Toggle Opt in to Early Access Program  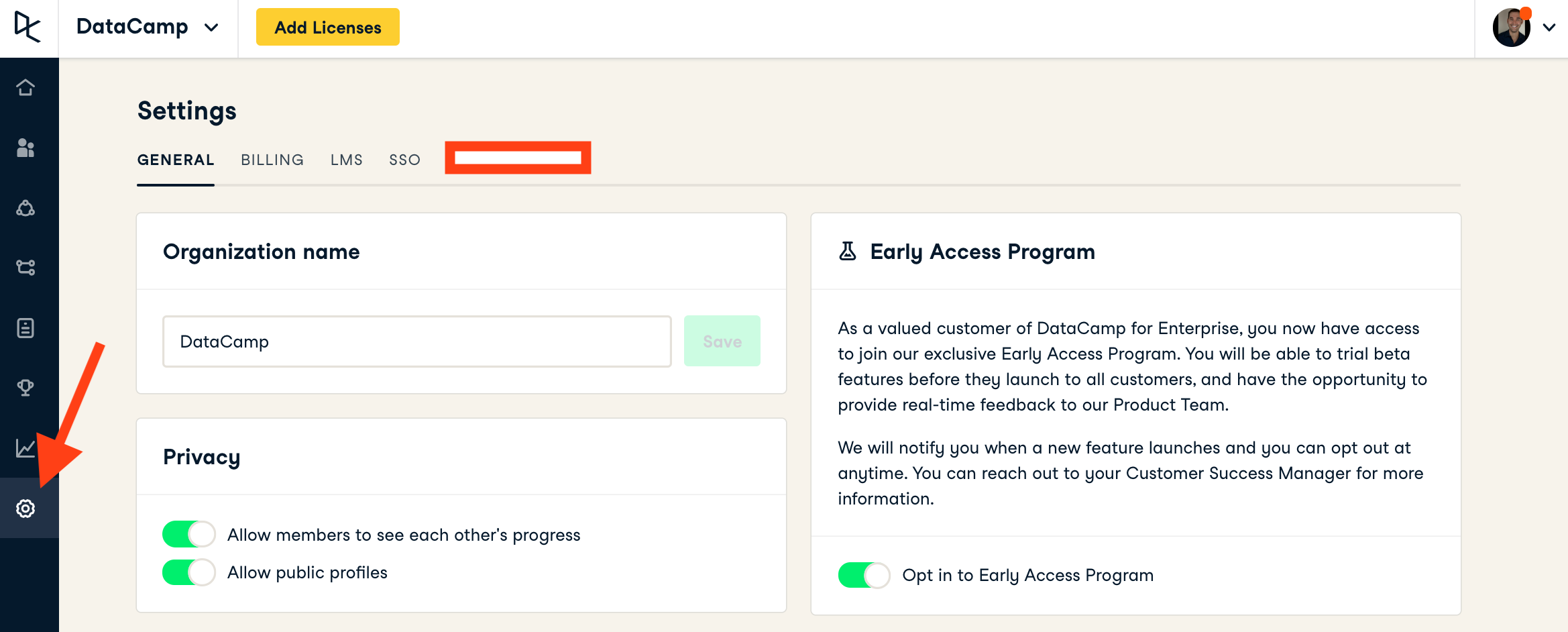pyautogui.click(x=864, y=575)
